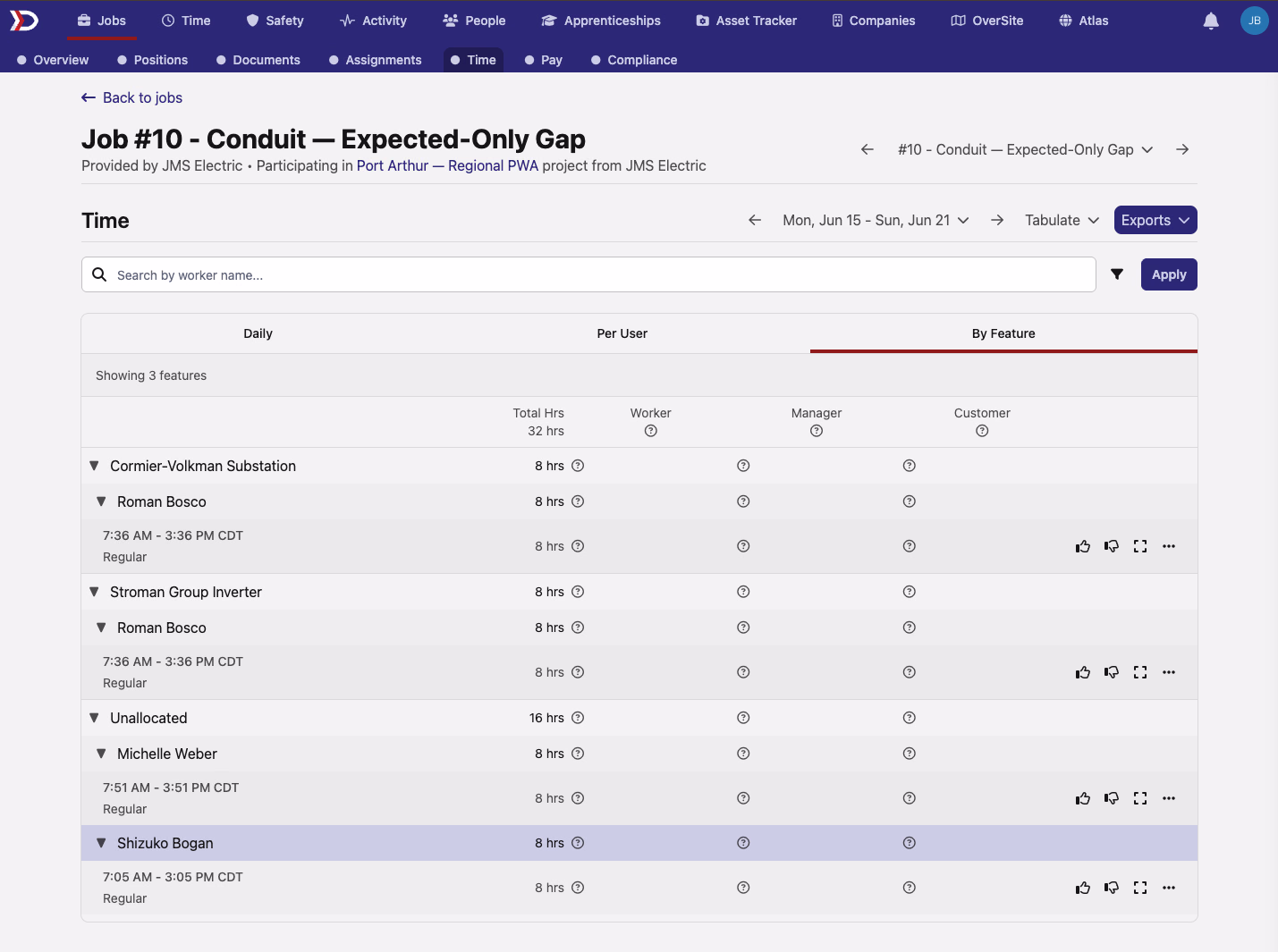Open the OverSite menu
This screenshot has width=1278, height=952.
986,21
